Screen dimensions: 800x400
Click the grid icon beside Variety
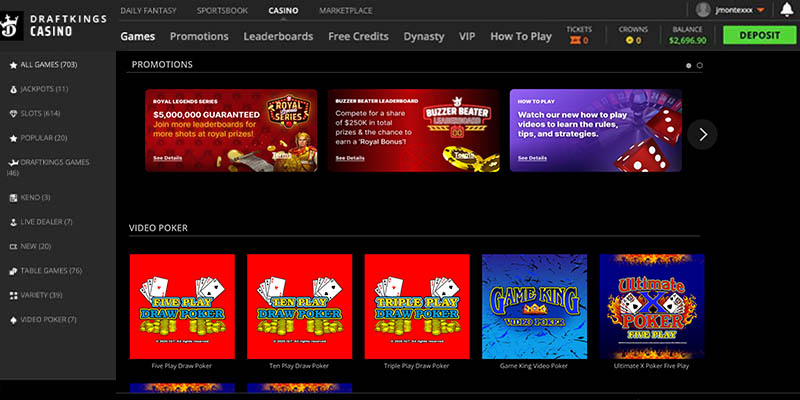tap(13, 295)
